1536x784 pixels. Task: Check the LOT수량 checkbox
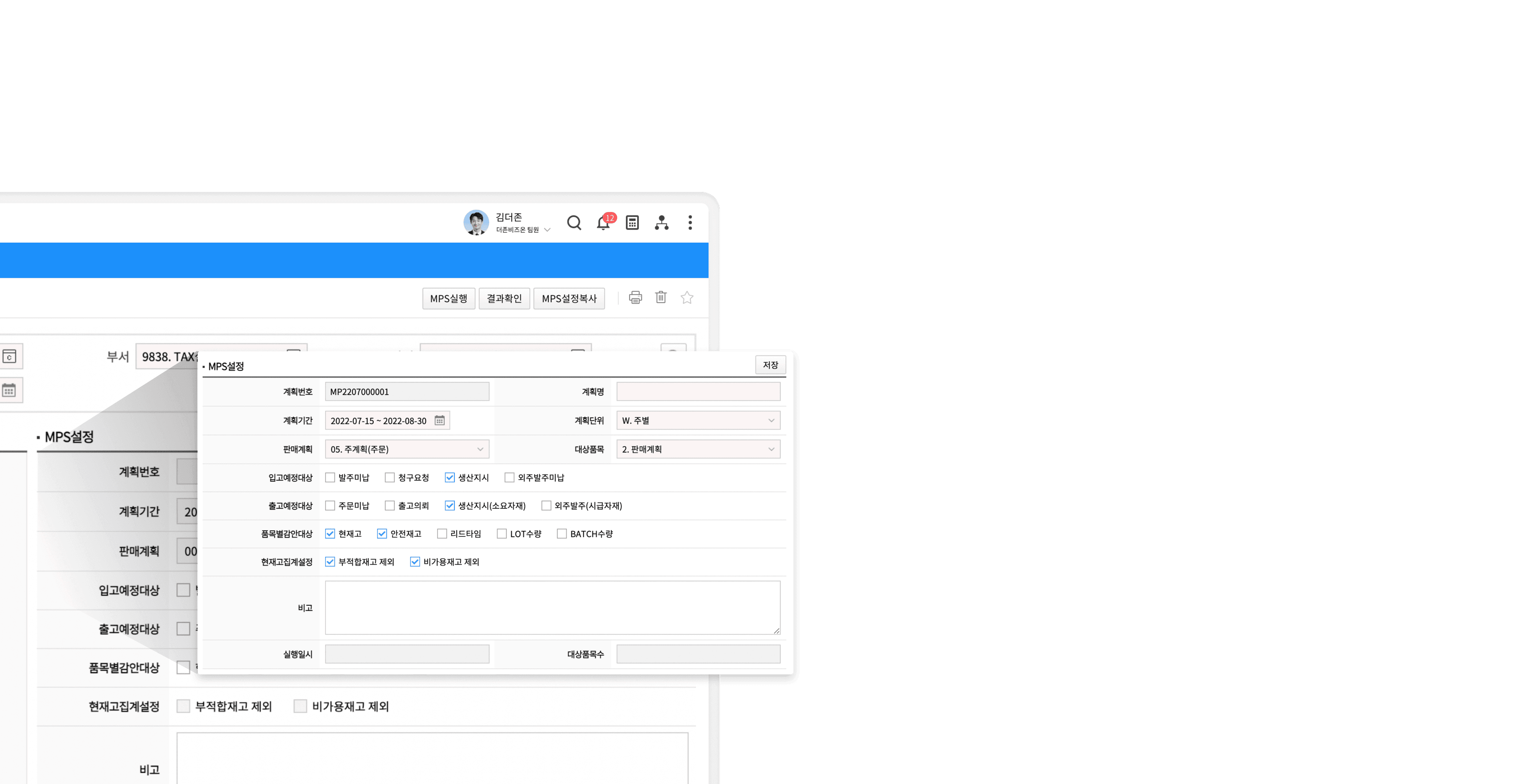[x=502, y=534]
